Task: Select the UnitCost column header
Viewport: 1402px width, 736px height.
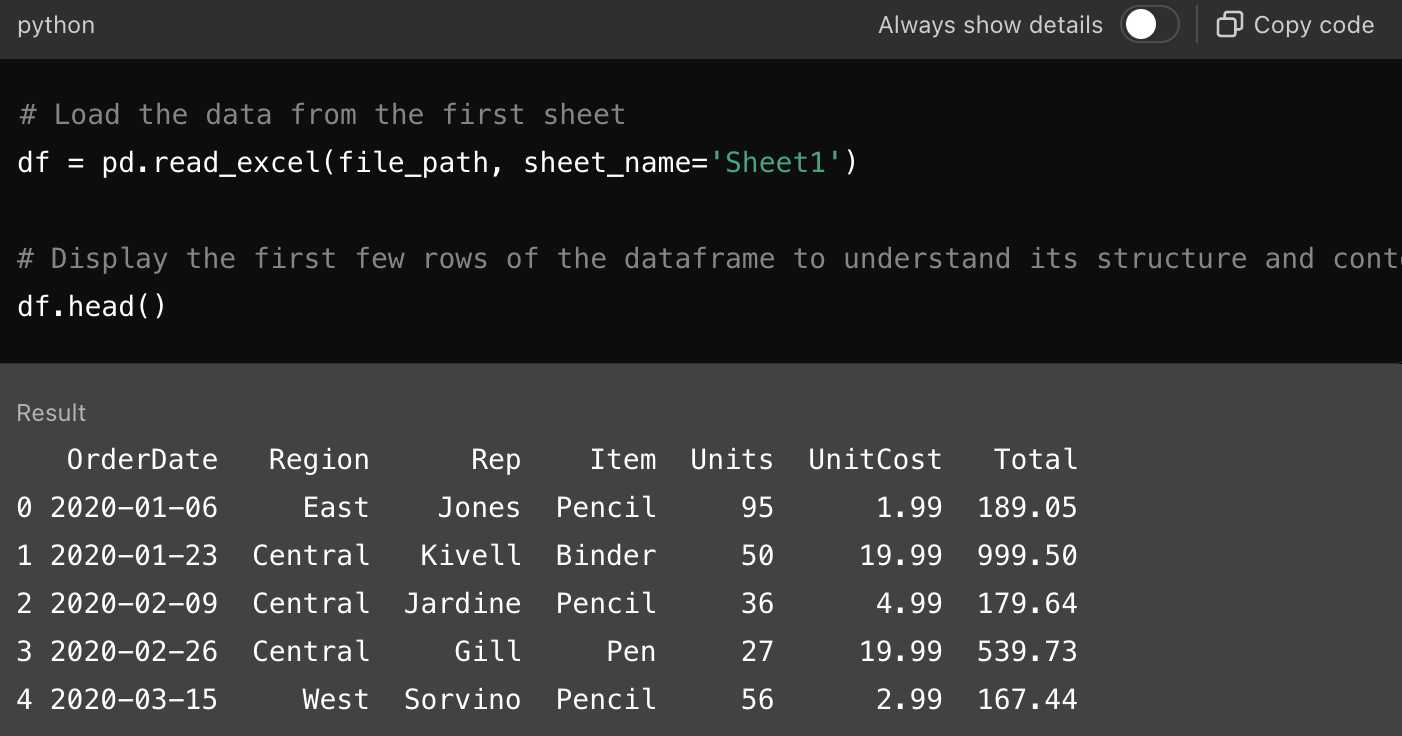Action: [875, 459]
